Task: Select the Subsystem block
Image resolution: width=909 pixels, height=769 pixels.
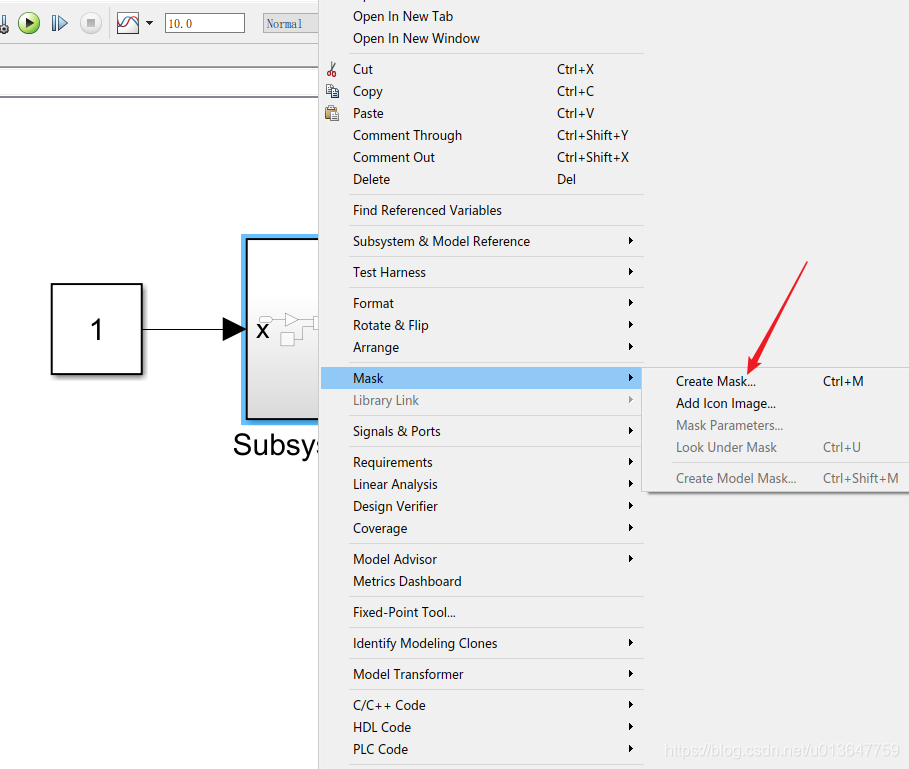Action: coord(281,329)
